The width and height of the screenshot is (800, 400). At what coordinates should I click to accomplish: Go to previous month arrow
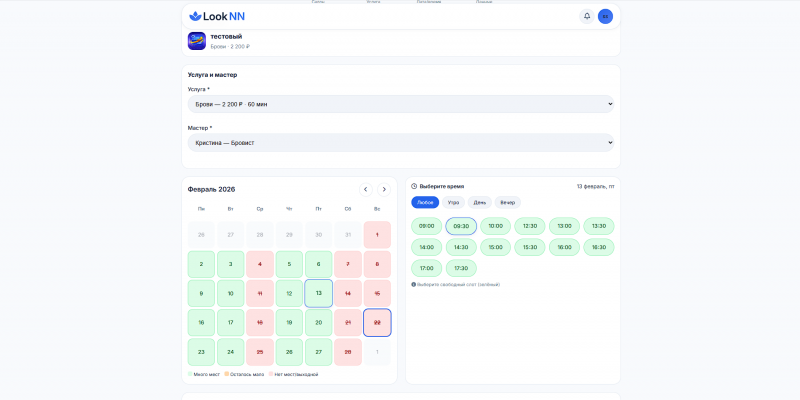pos(366,189)
